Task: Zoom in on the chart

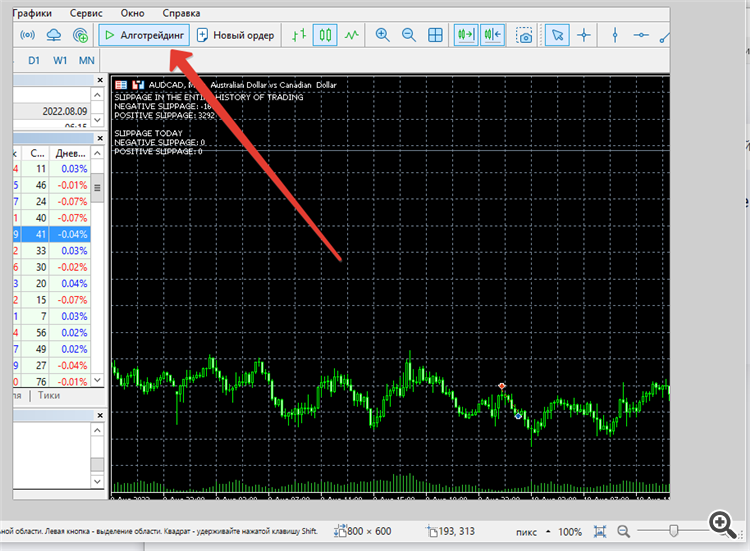Action: point(382,35)
